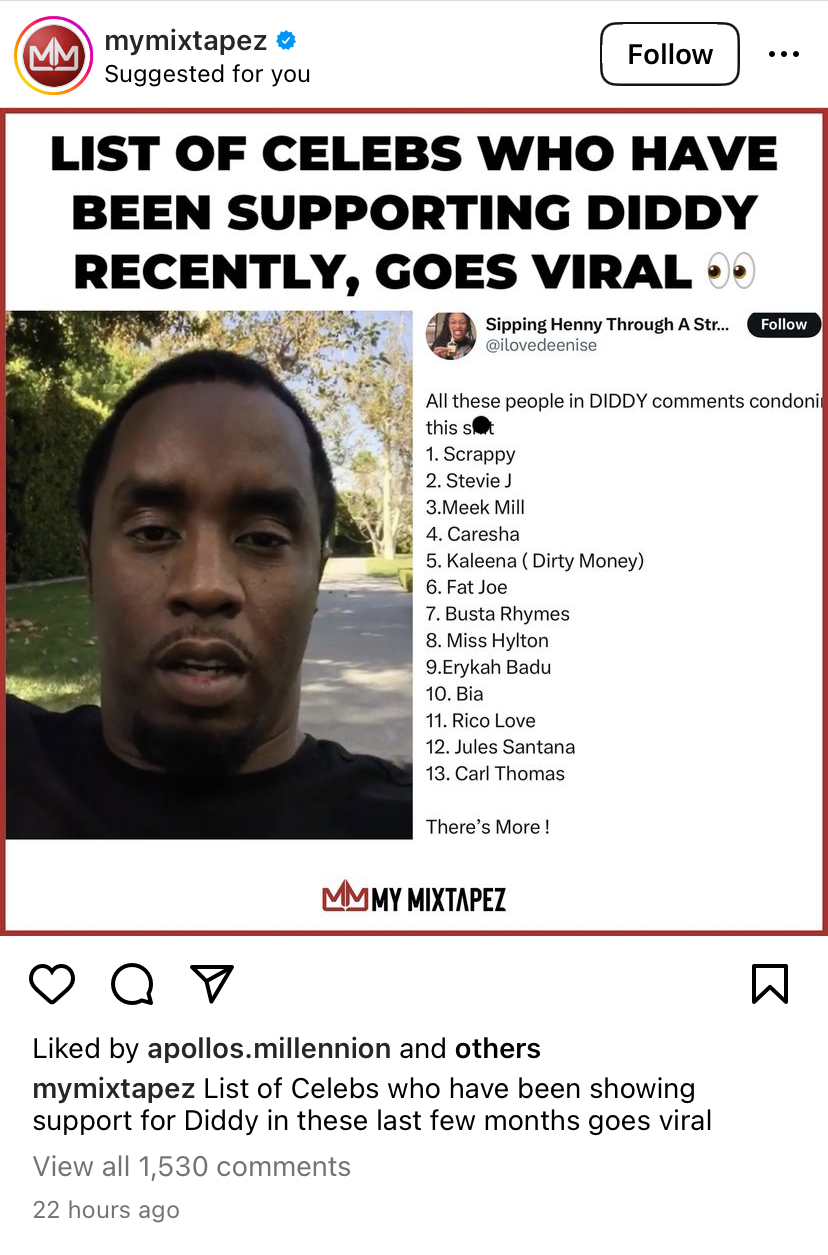This screenshot has width=828, height=1255.
Task: Open comments via the speech bubble icon
Action: pos(132,984)
